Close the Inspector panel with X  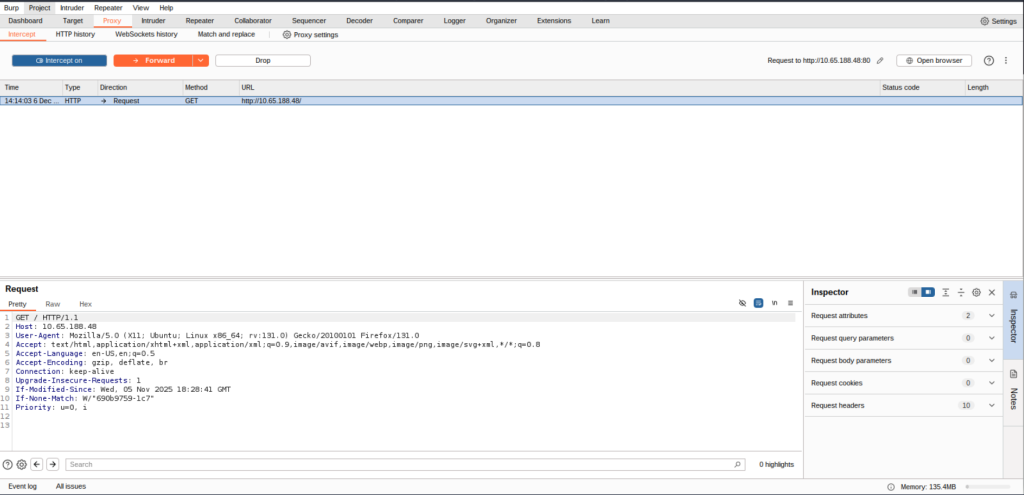click(992, 292)
